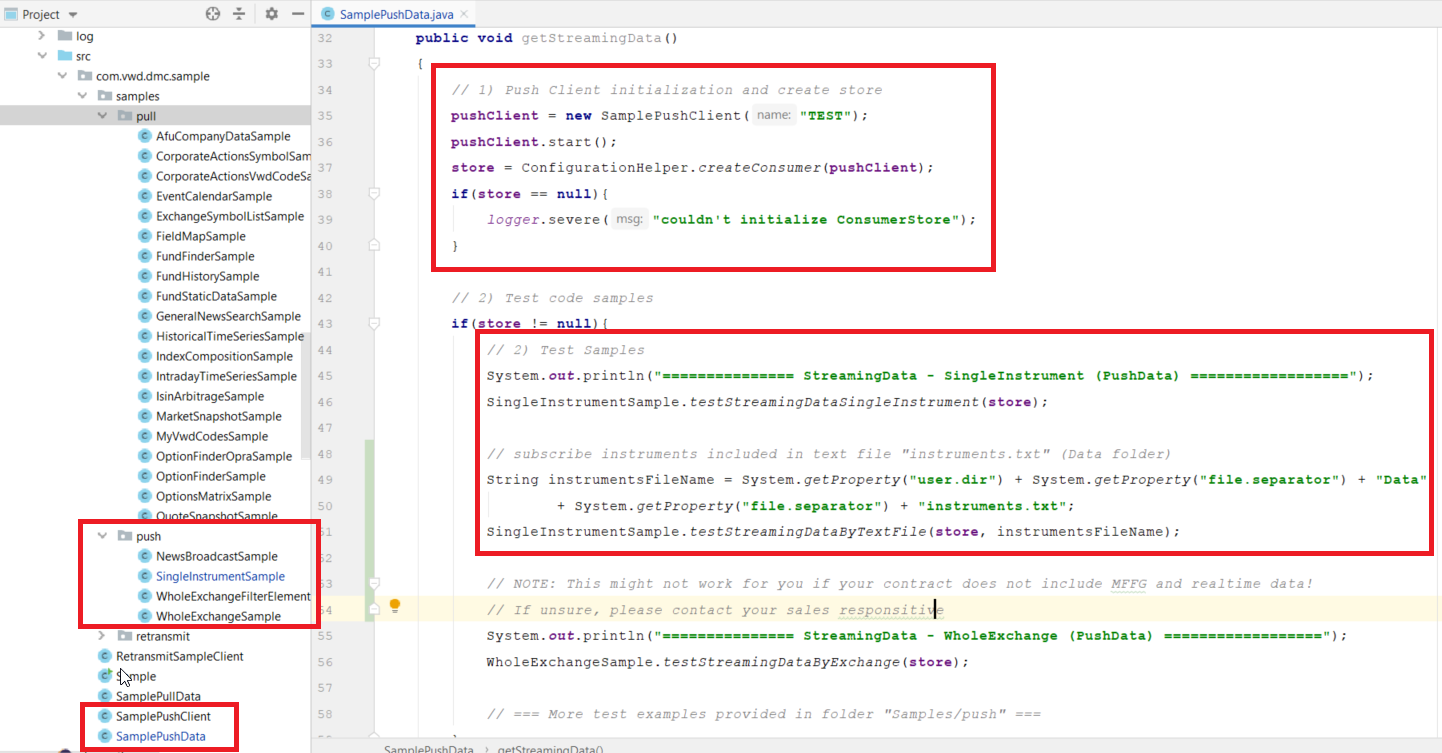Open SingleInstrumentSample in the project tree
Screen dimensions: 1442x753
tap(220, 576)
